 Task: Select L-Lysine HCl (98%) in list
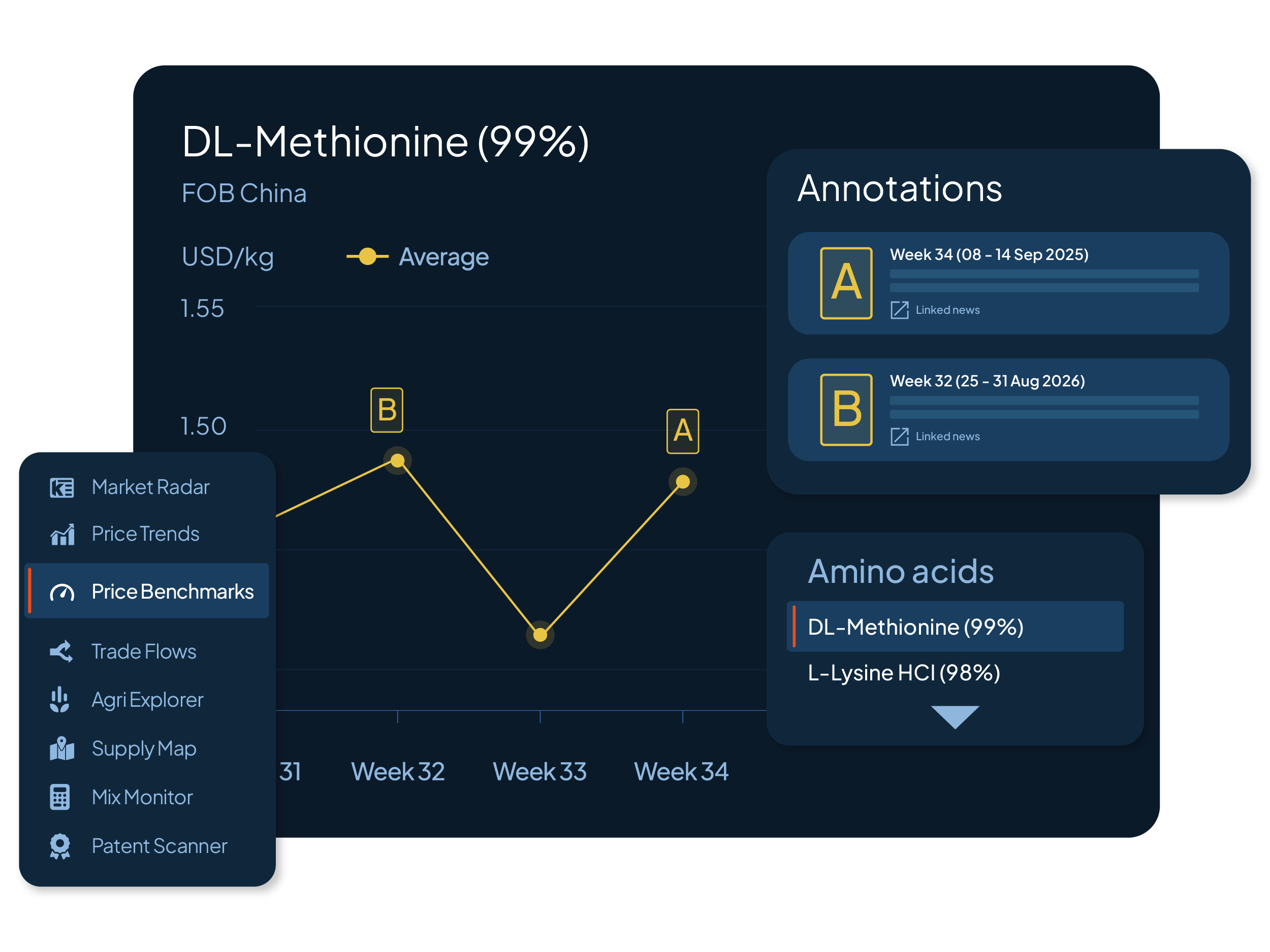(x=904, y=673)
